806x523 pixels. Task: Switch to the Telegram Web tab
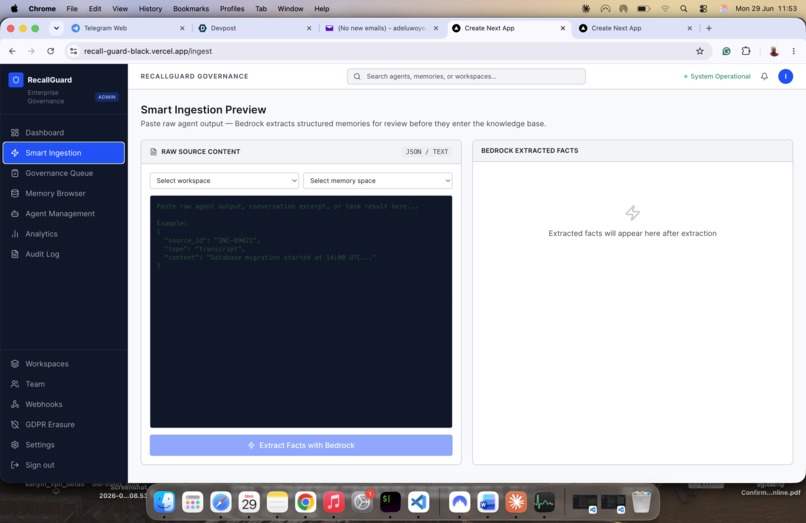coord(127,28)
